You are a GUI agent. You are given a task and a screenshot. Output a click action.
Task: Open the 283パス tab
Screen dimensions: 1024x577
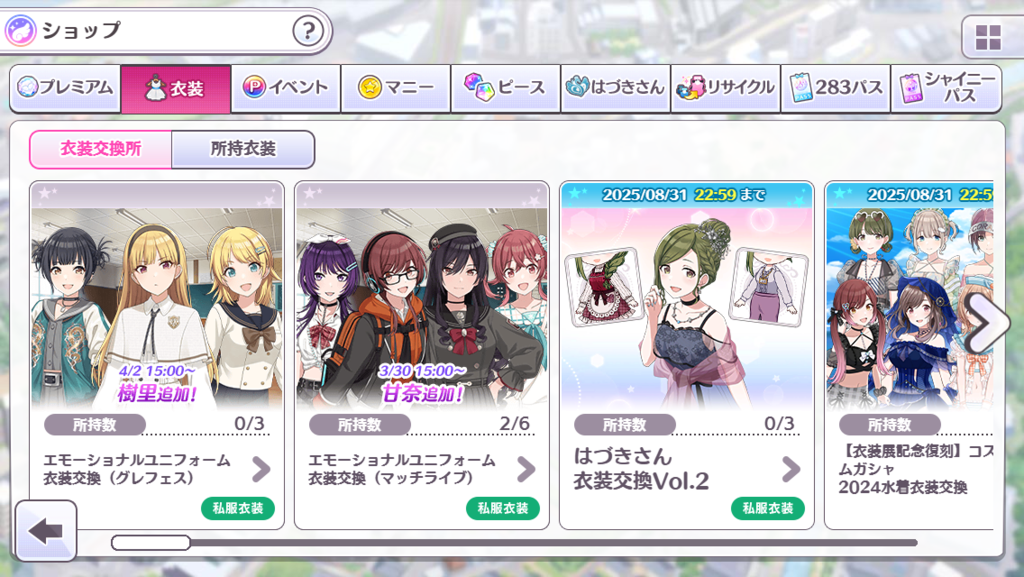[836, 88]
